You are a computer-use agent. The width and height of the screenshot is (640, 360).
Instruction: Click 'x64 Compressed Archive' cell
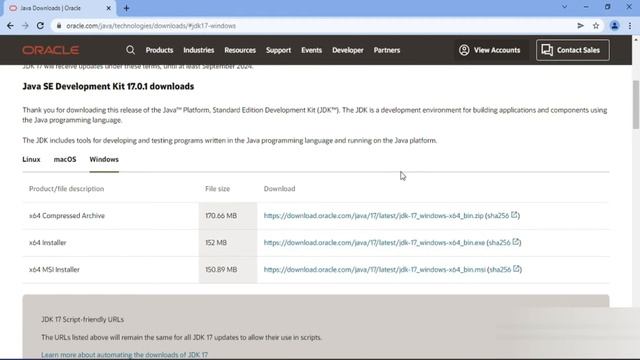(x=67, y=216)
